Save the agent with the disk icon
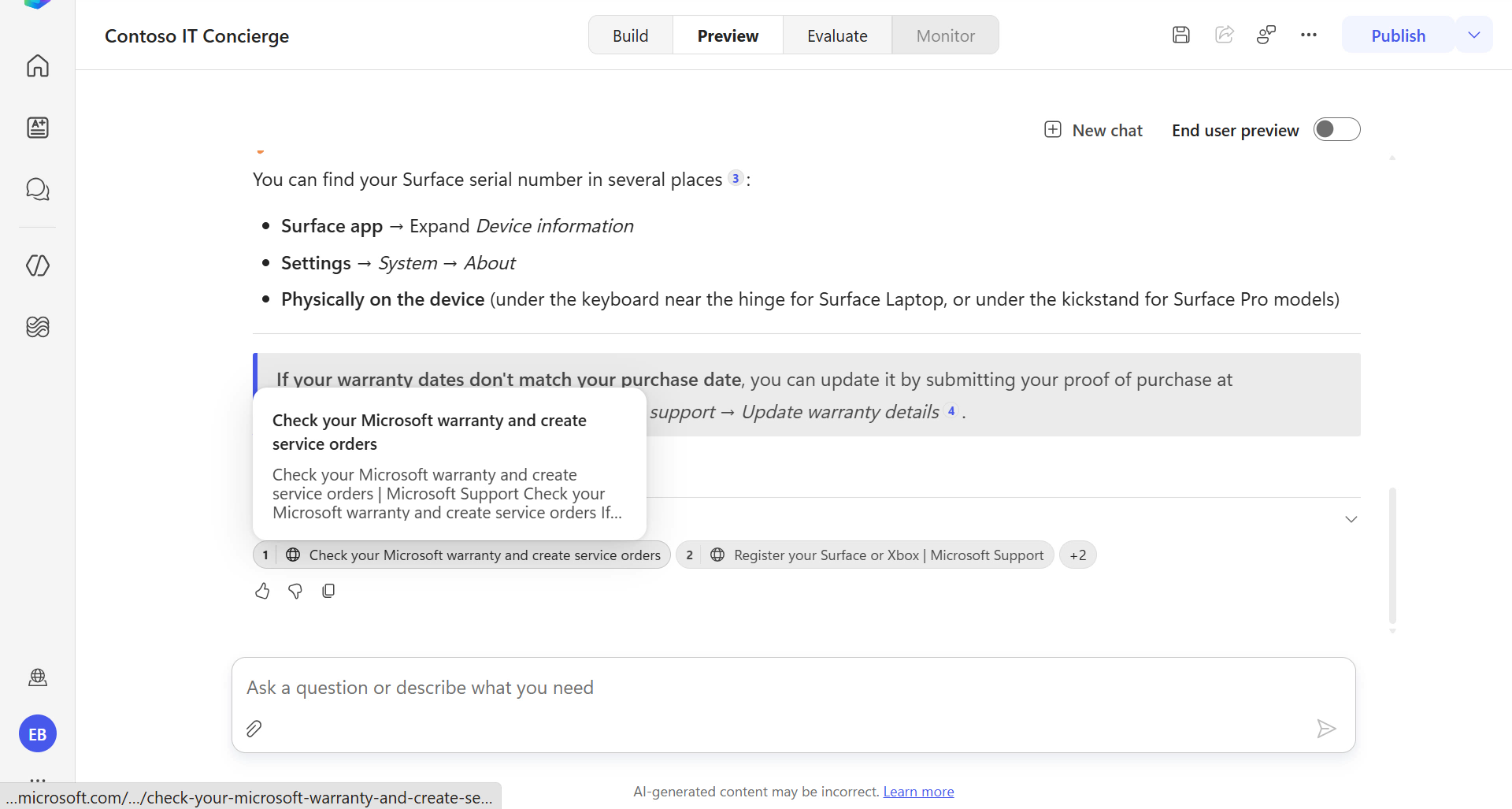The width and height of the screenshot is (1512, 809). (1181, 35)
